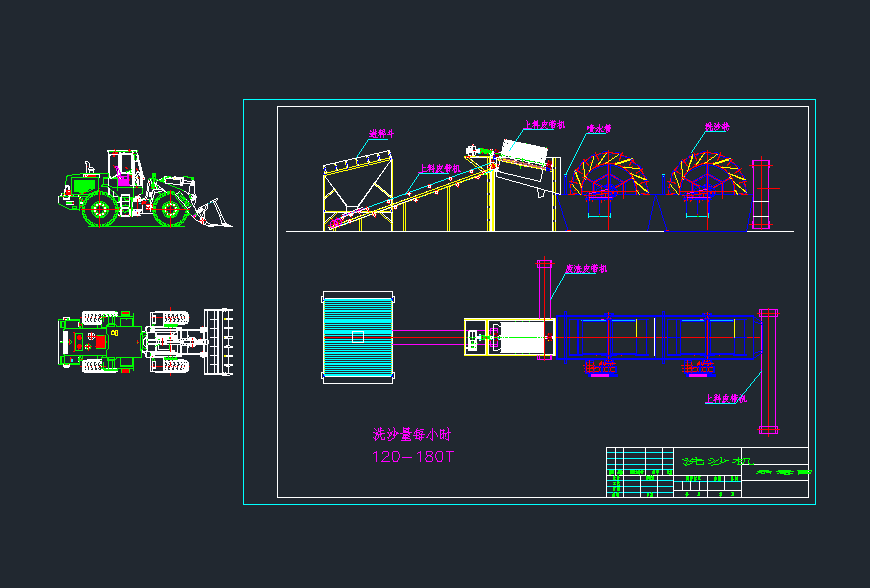This screenshot has width=870, height=588.
Task: Click the magenta operator seat in loader cab
Action: [x=124, y=179]
